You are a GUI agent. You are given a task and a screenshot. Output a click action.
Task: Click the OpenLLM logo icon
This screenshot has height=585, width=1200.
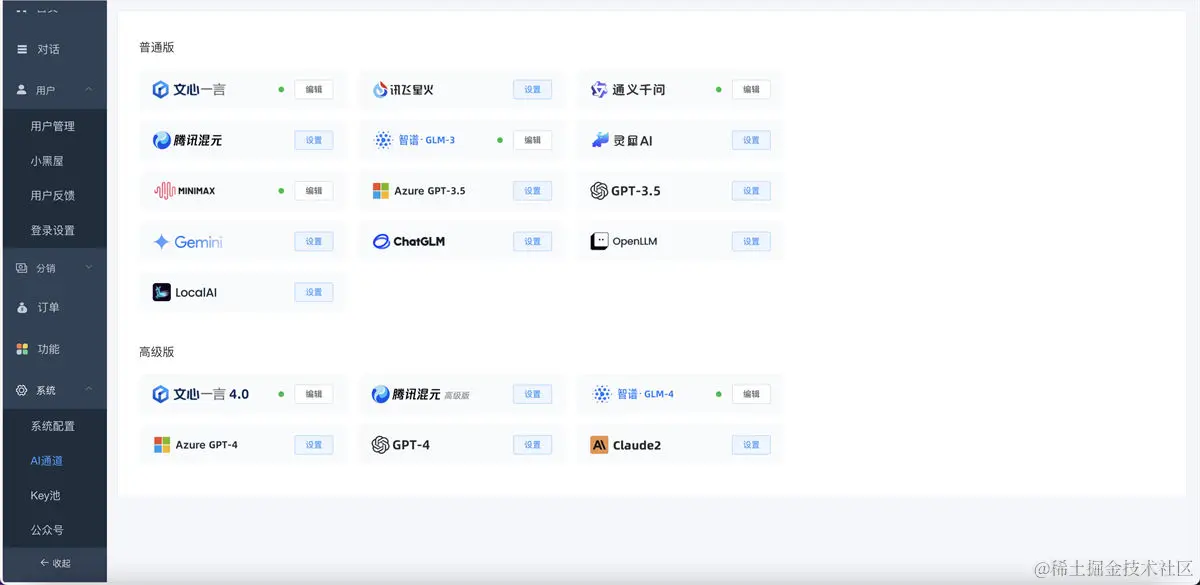599,241
